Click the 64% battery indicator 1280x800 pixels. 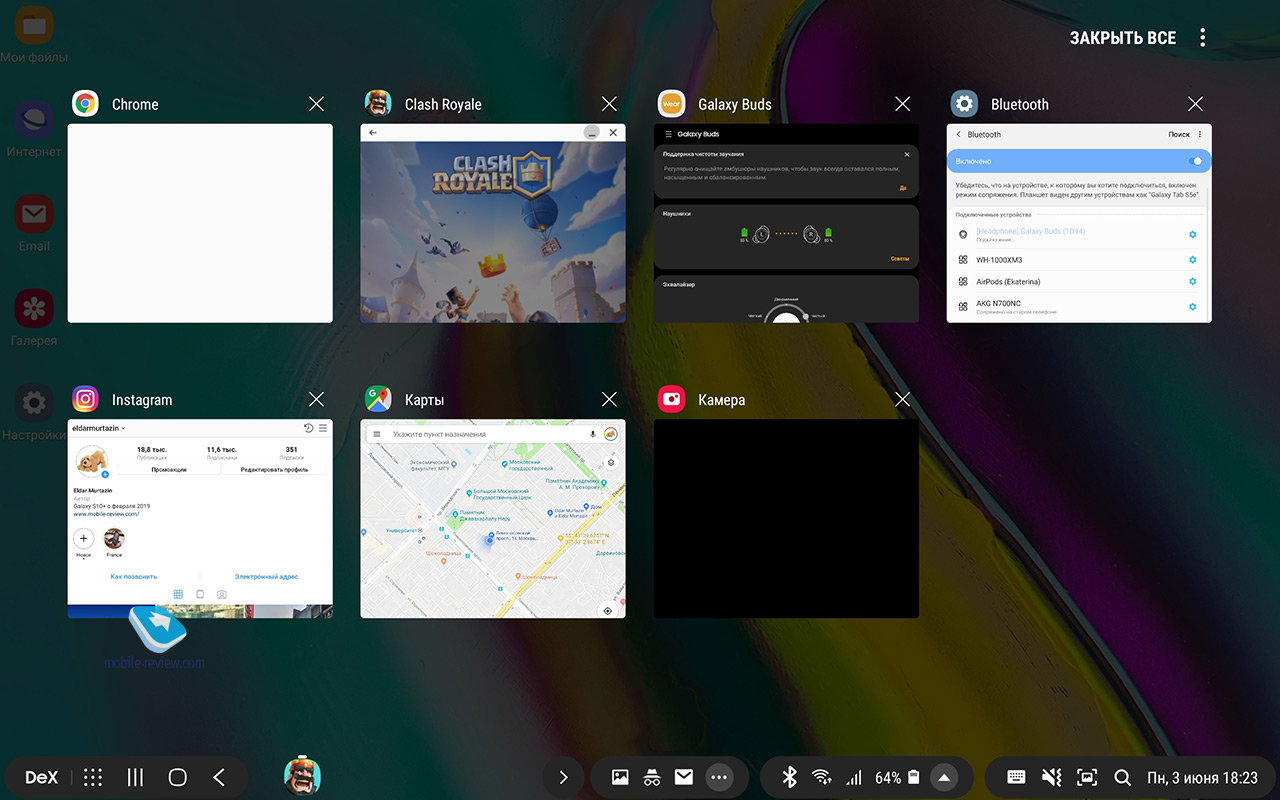point(897,777)
